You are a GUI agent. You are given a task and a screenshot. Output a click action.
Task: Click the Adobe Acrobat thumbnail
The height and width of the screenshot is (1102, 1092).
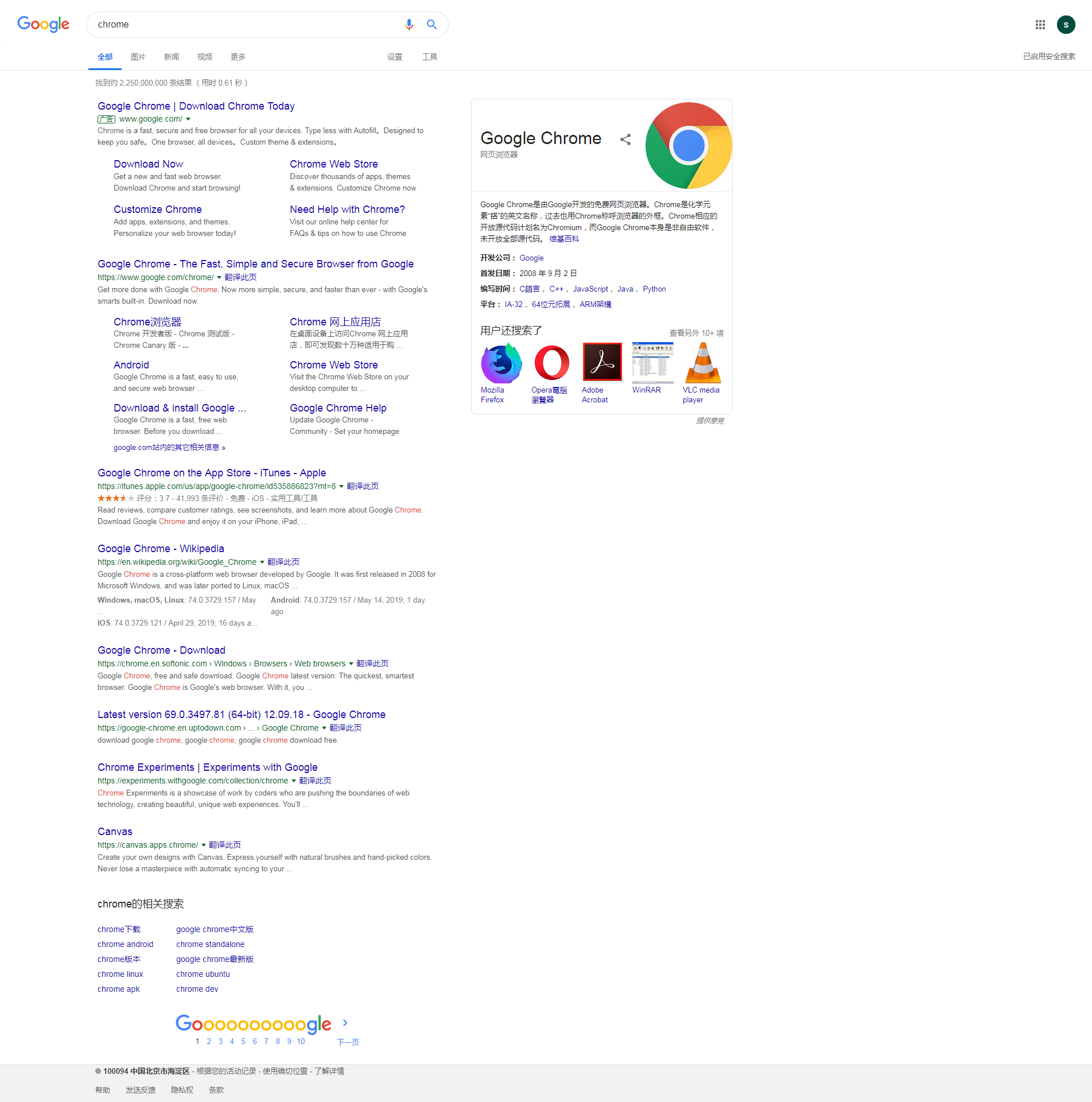(x=602, y=362)
